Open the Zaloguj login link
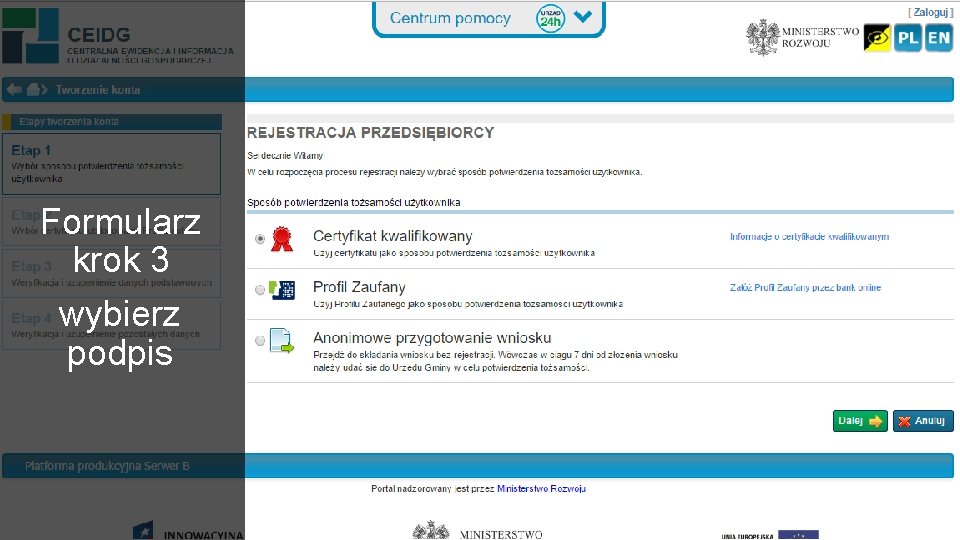Screen dimensions: 960x540 click(931, 12)
